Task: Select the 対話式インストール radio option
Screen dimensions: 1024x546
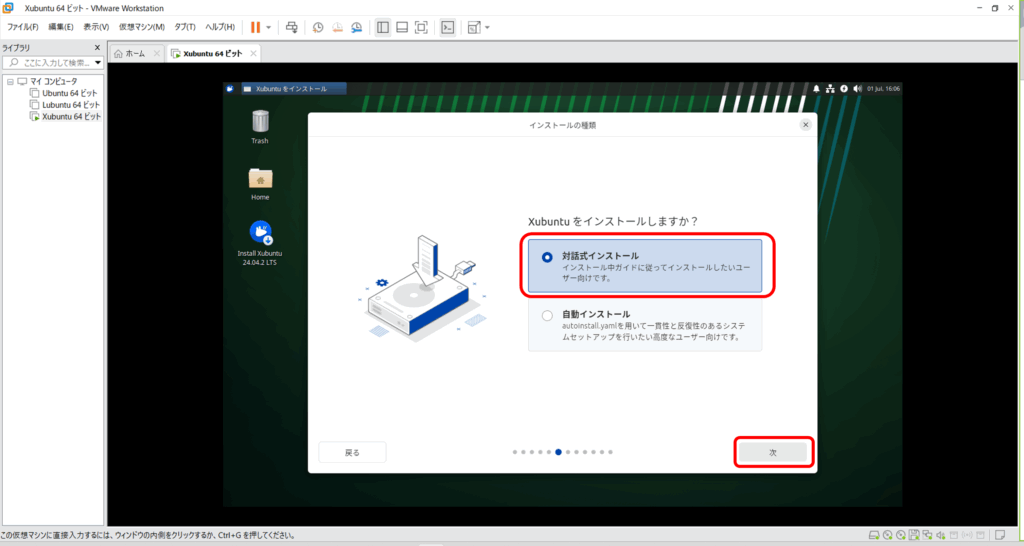Action: [x=547, y=257]
